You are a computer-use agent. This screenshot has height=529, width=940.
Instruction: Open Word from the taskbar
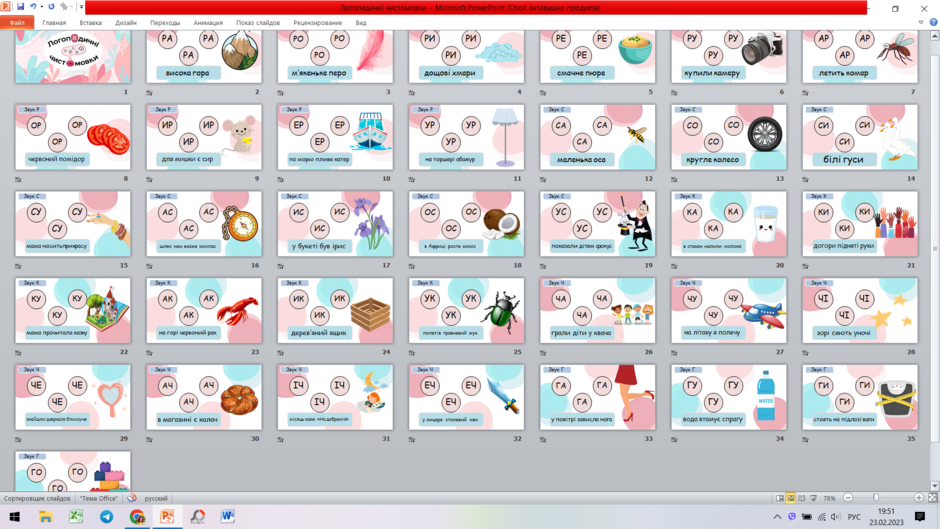[x=228, y=516]
